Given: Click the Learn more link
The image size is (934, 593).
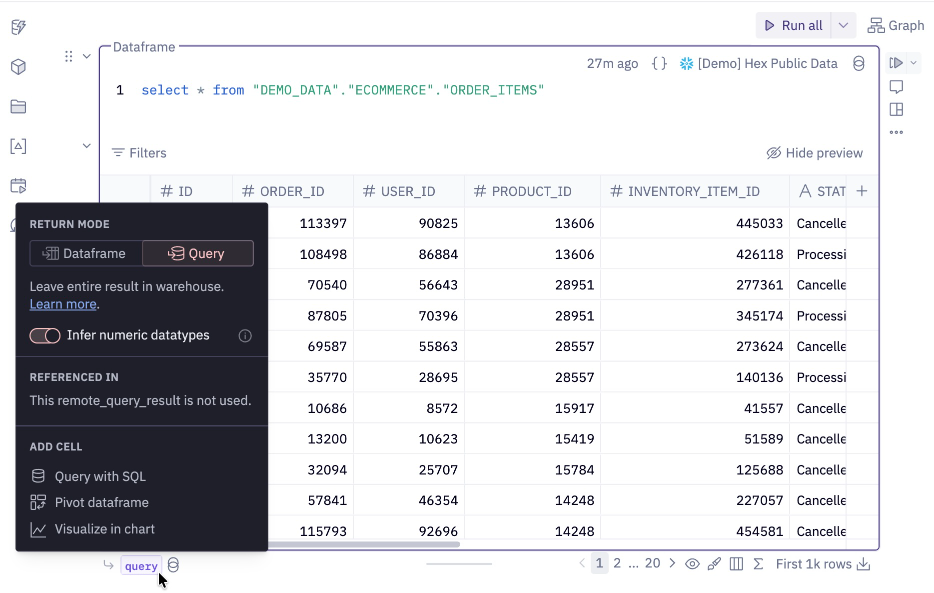Looking at the screenshot, I should click(62, 304).
